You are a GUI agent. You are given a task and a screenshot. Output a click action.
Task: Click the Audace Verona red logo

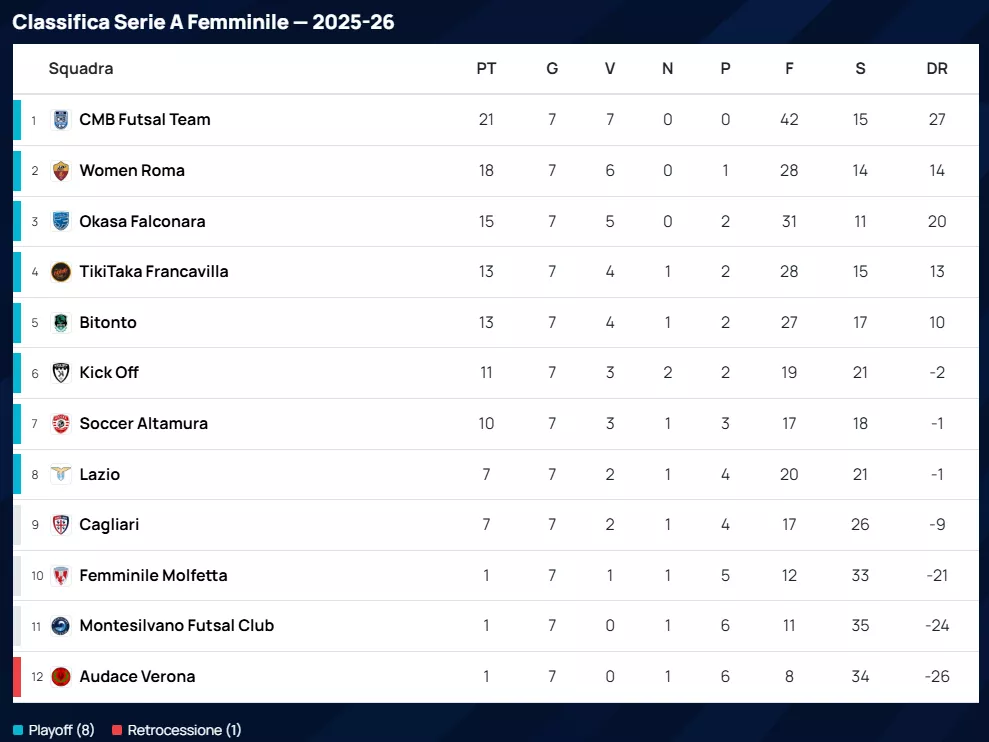click(x=61, y=677)
